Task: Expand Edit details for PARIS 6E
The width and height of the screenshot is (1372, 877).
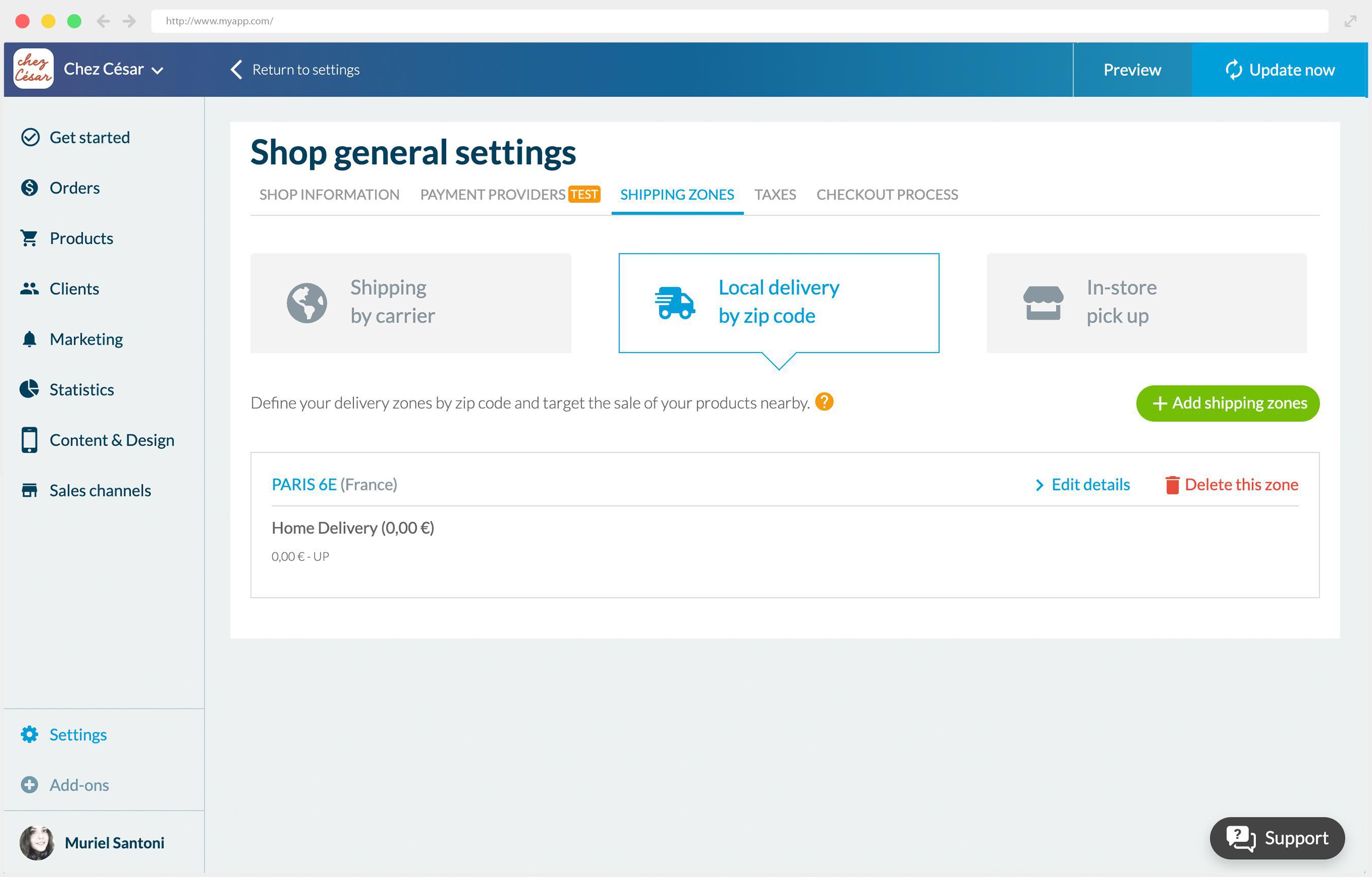Action: tap(1082, 484)
